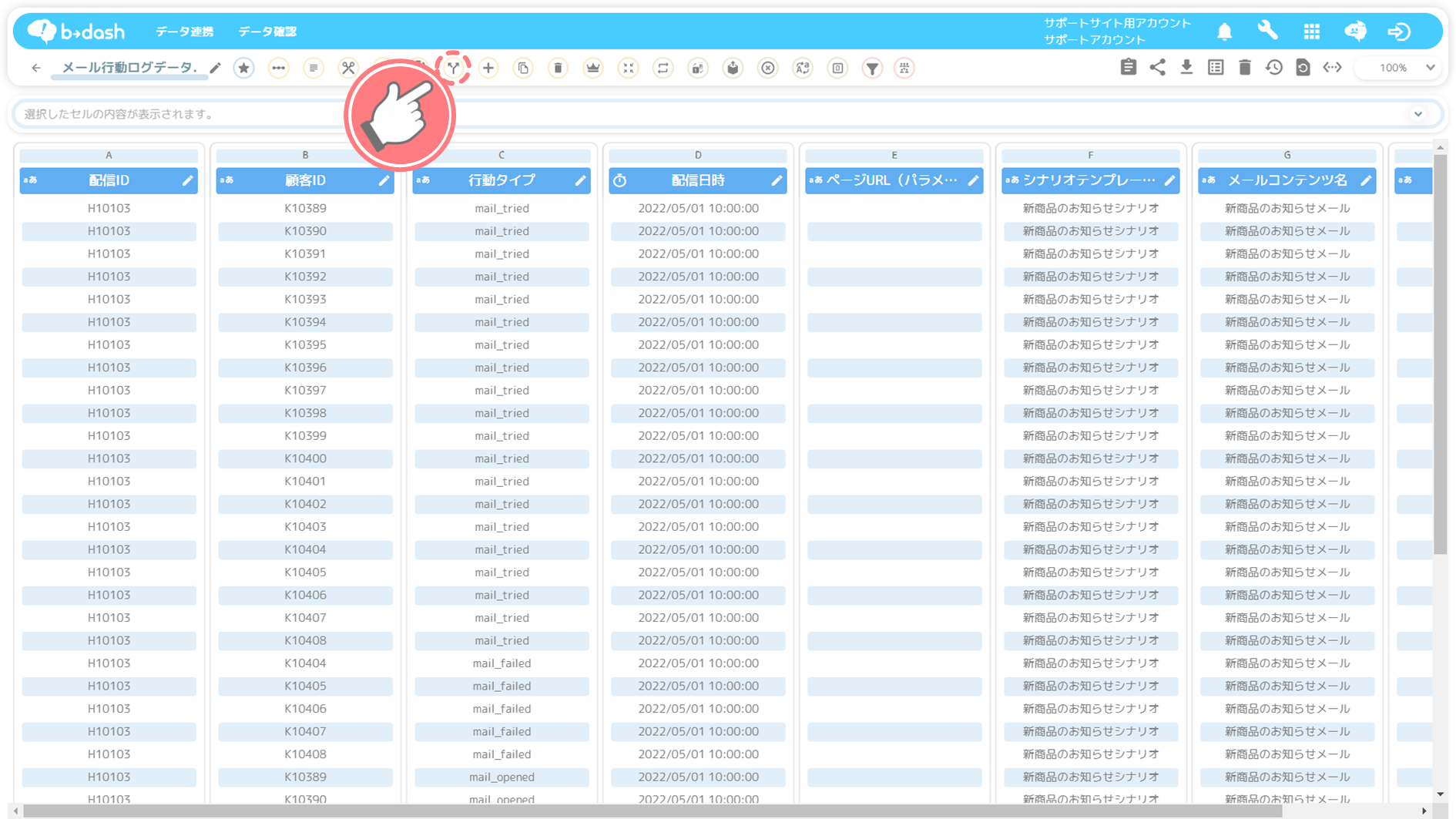This screenshot has height=819, width=1456.
Task: Open notifications bell
Action: pos(1225,32)
